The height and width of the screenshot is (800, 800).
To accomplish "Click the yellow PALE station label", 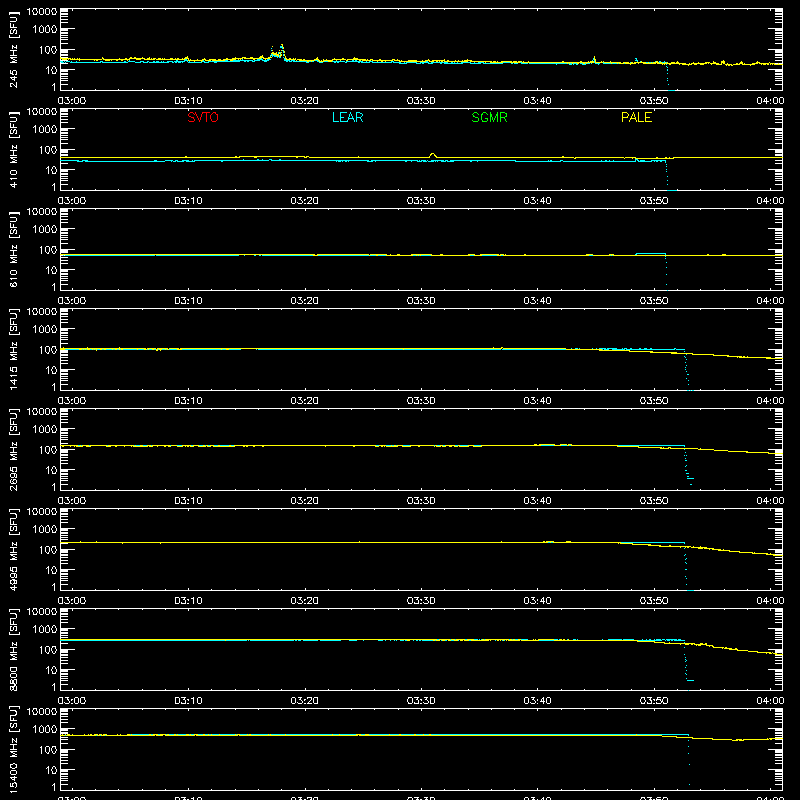I will click(x=636, y=117).
